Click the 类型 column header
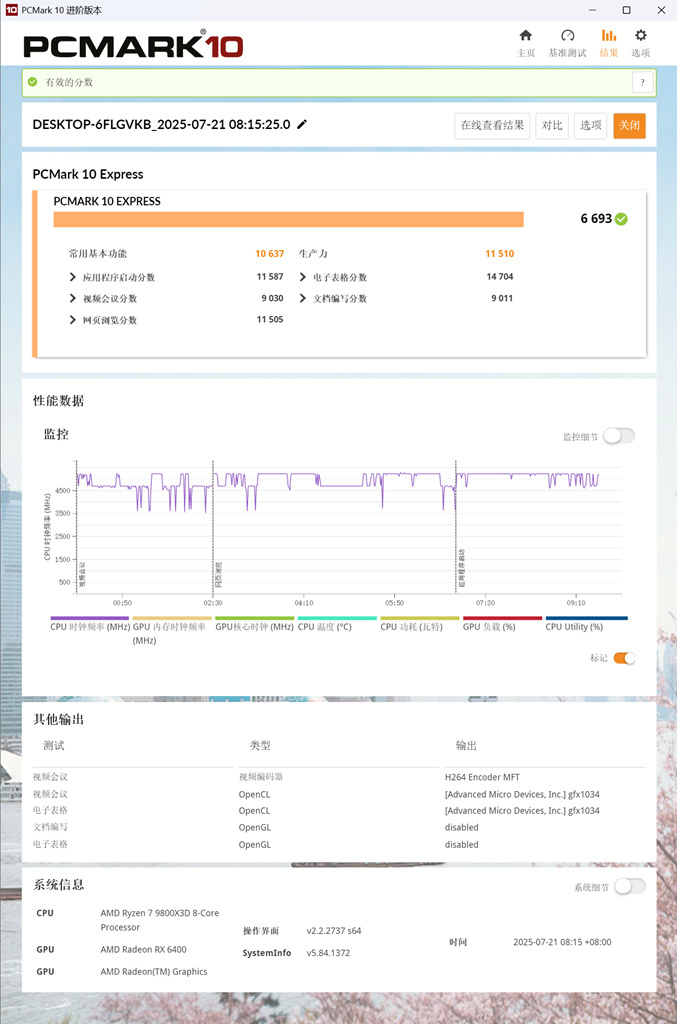 (260, 745)
